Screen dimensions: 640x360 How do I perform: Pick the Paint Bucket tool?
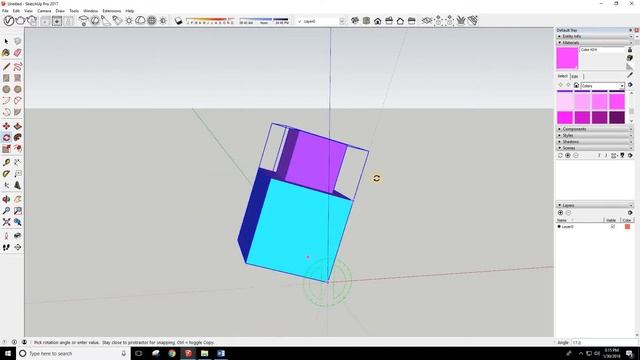point(6,53)
